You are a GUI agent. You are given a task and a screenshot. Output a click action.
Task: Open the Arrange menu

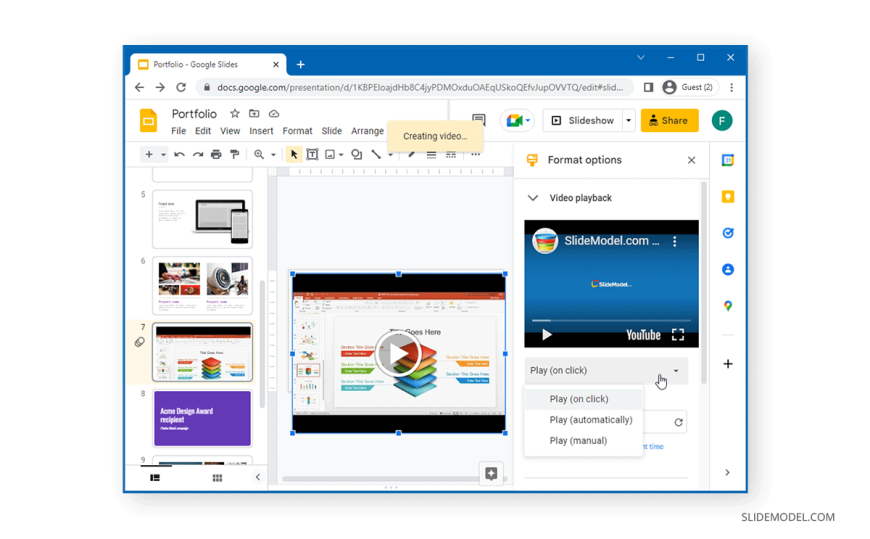pyautogui.click(x=367, y=131)
